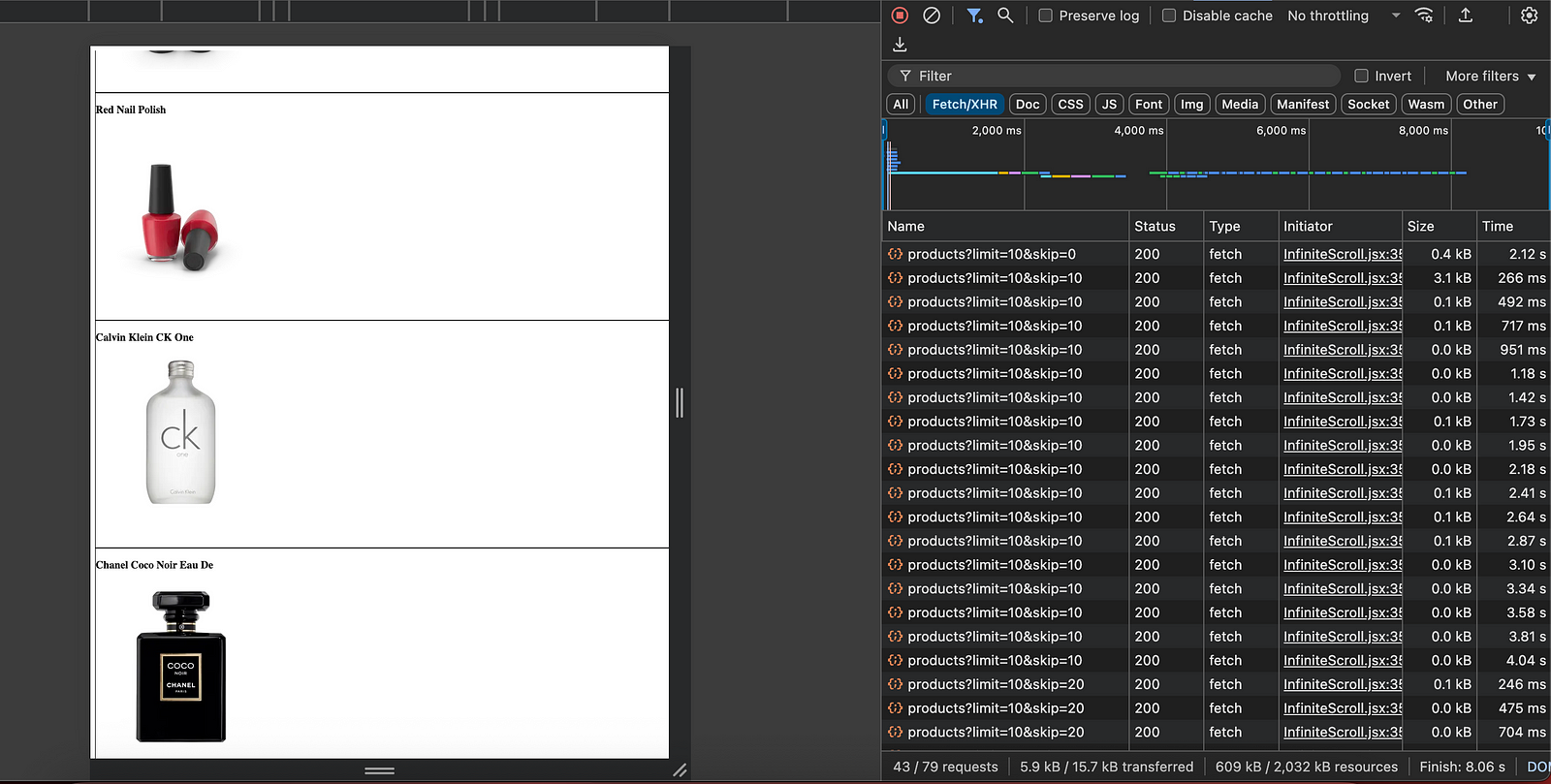The height and width of the screenshot is (784, 1551).
Task: Click the 6,000 ms timeline marker
Action: (1281, 130)
